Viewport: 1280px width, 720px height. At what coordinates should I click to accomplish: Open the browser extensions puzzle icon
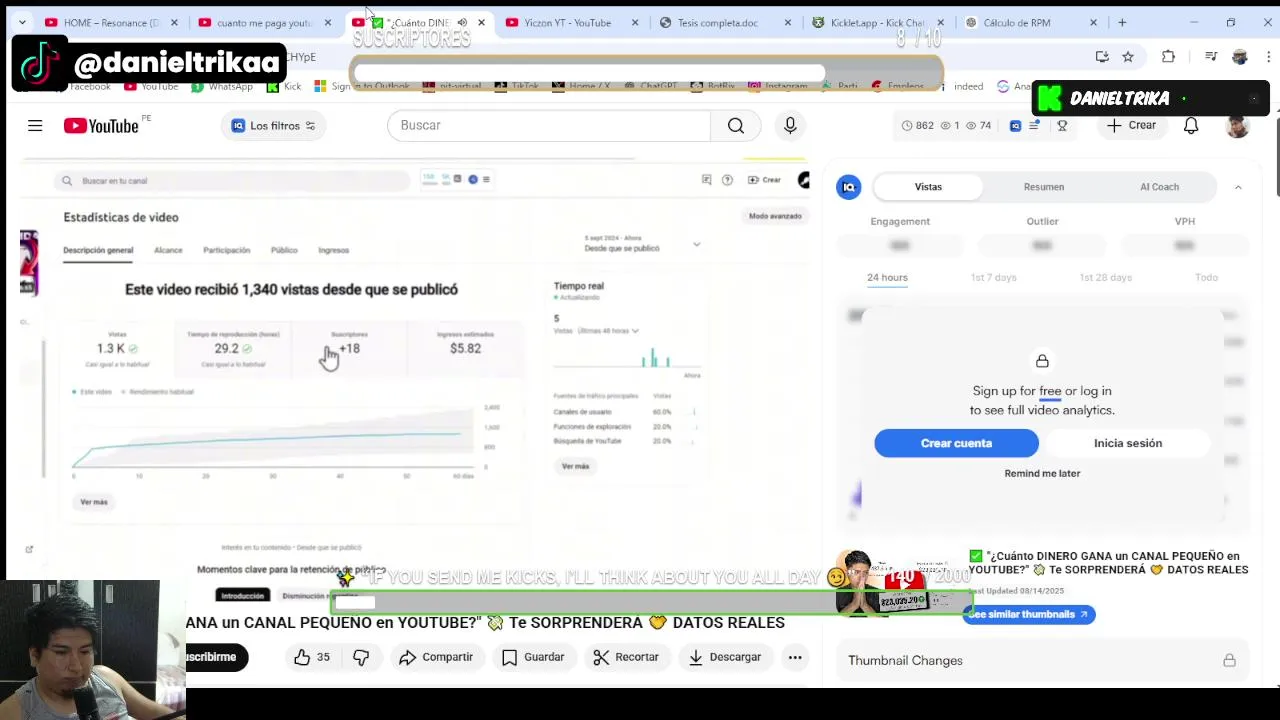click(1168, 57)
